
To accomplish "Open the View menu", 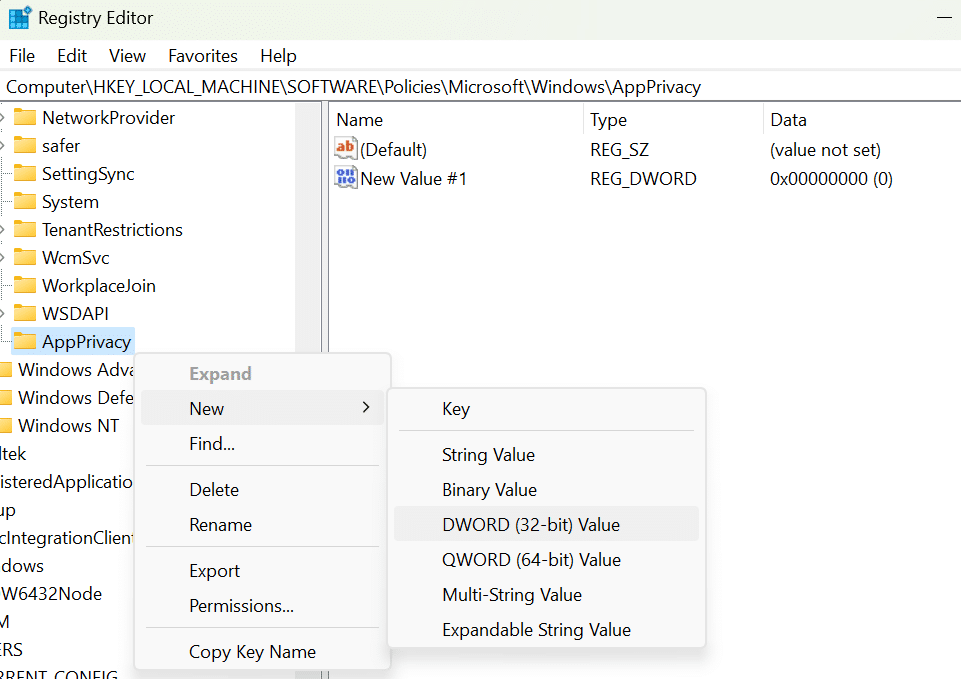I will tap(127, 56).
